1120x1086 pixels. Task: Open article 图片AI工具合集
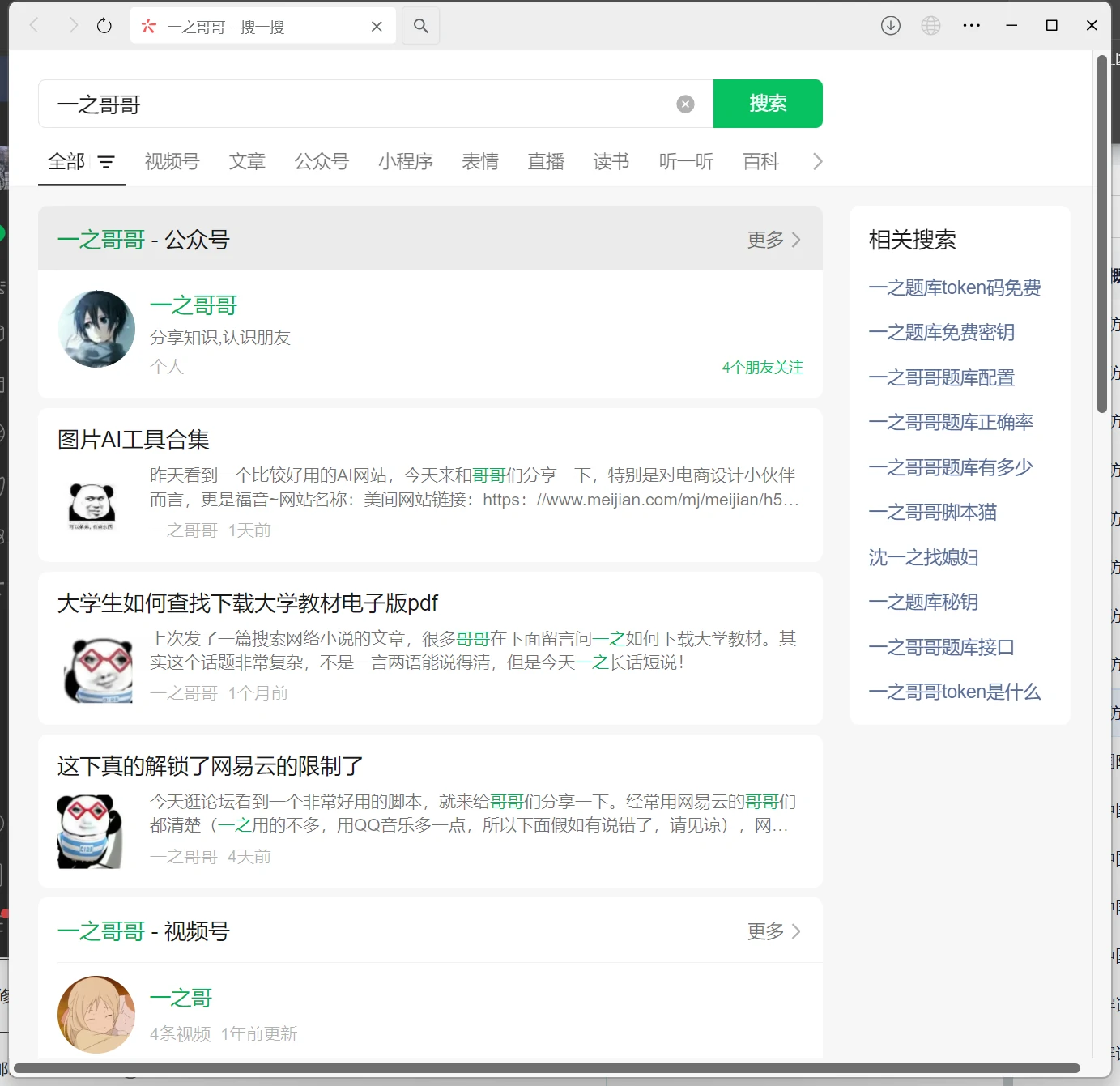(133, 439)
